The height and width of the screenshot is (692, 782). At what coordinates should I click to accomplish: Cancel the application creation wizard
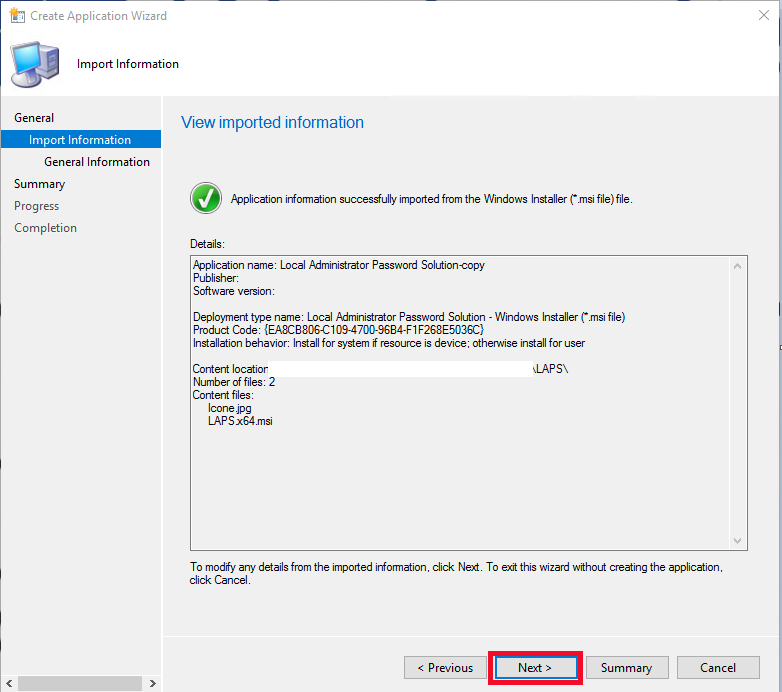click(x=717, y=668)
